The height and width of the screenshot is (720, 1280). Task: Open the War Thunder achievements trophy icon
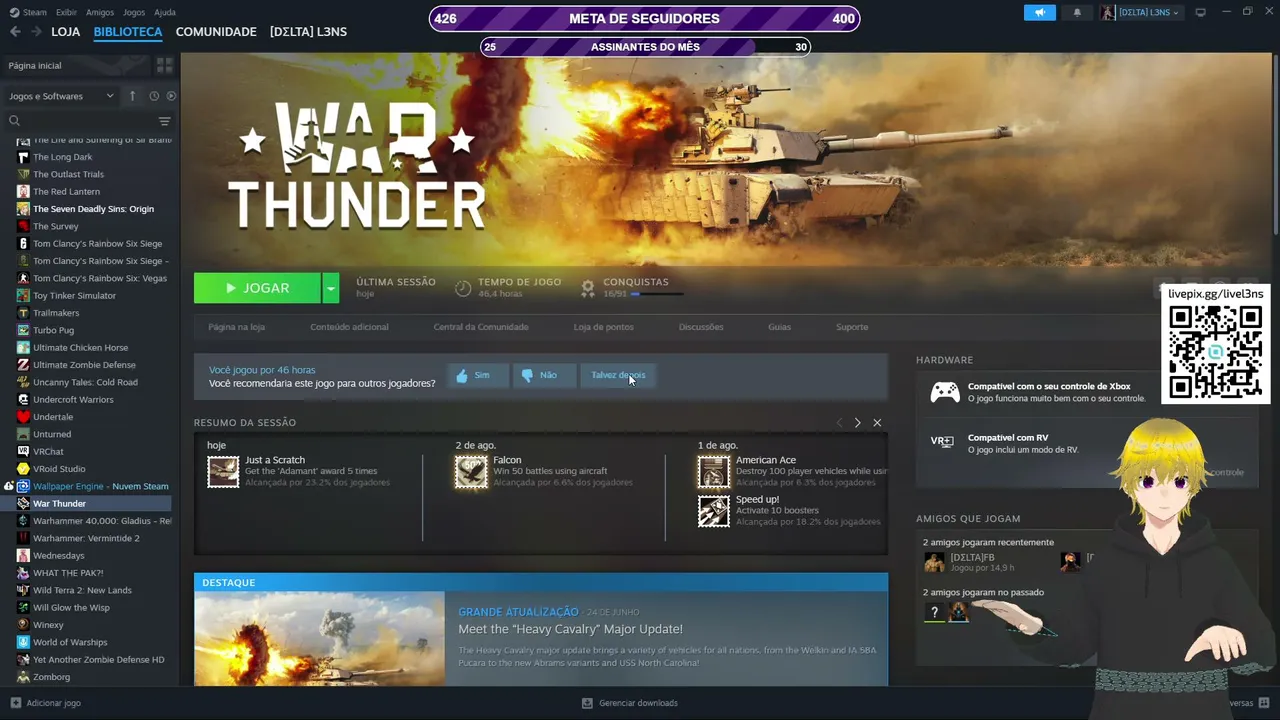point(588,288)
